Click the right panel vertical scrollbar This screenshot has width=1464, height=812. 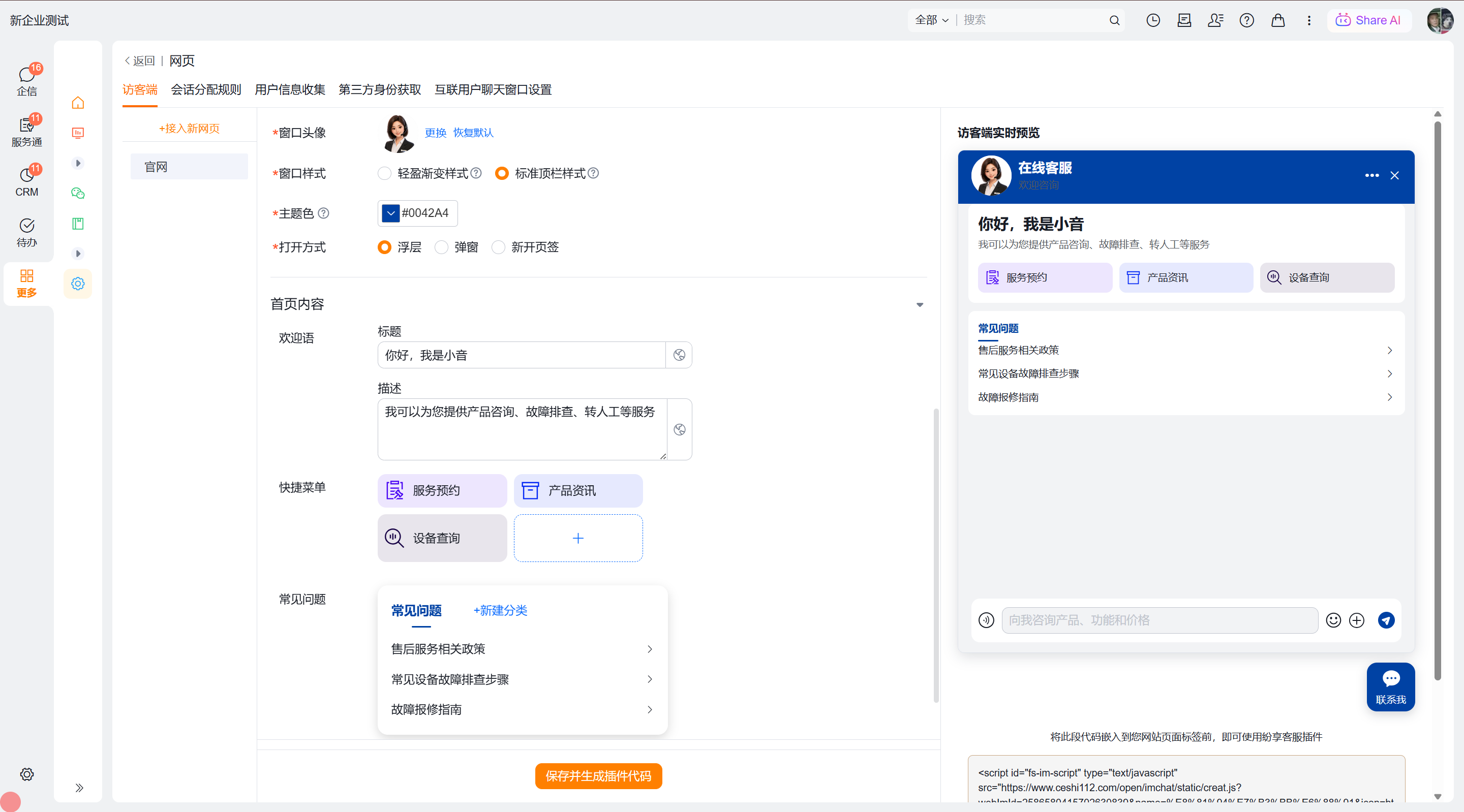click(1437, 400)
